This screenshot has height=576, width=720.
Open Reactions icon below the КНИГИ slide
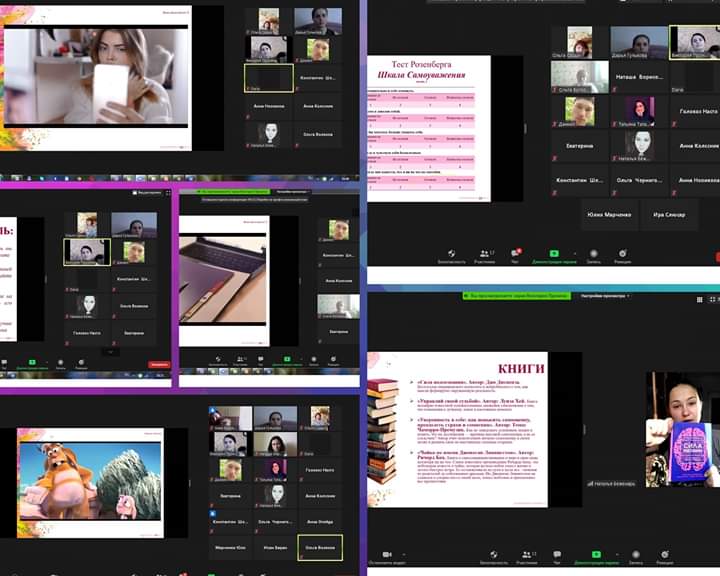662,555
